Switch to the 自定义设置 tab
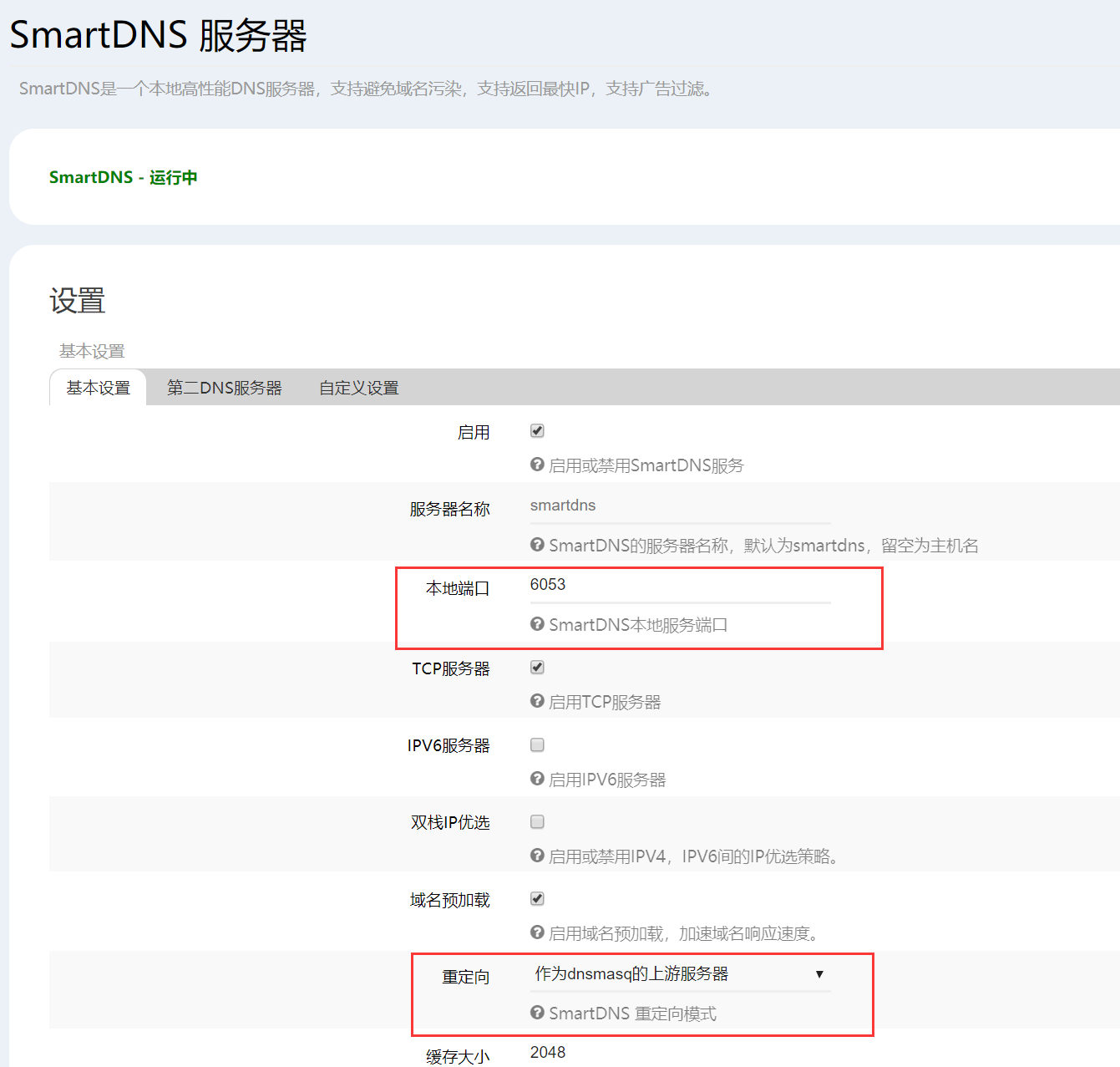The height and width of the screenshot is (1067, 1120). (359, 388)
